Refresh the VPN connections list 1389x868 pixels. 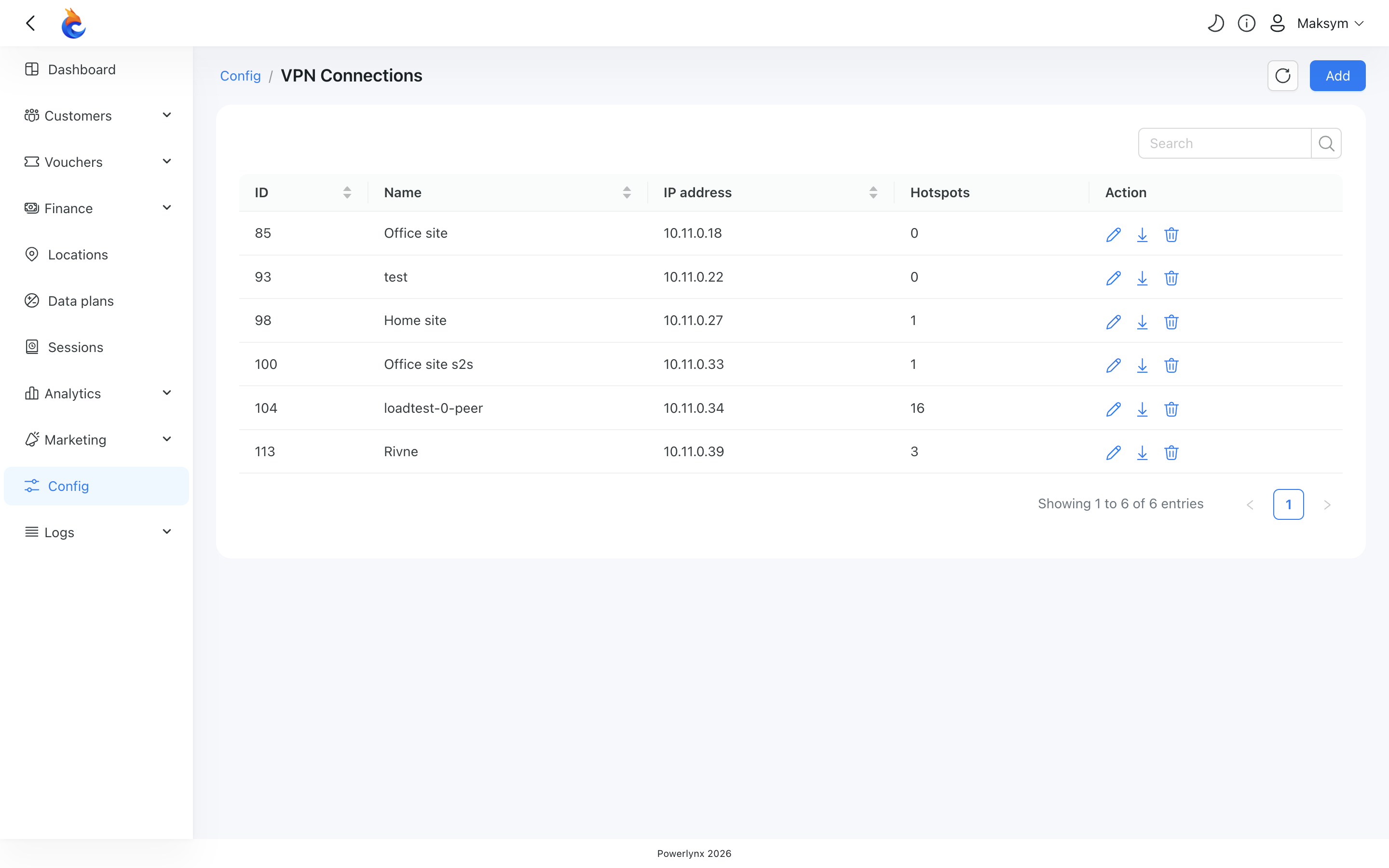[1283, 76]
